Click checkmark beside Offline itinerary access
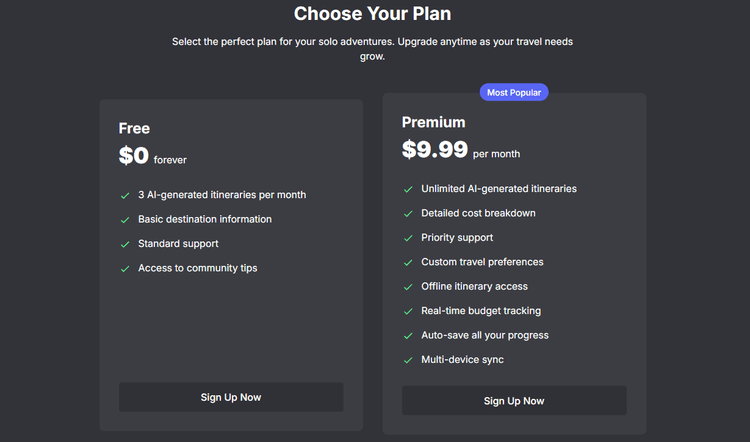The height and width of the screenshot is (442, 750). [x=408, y=287]
